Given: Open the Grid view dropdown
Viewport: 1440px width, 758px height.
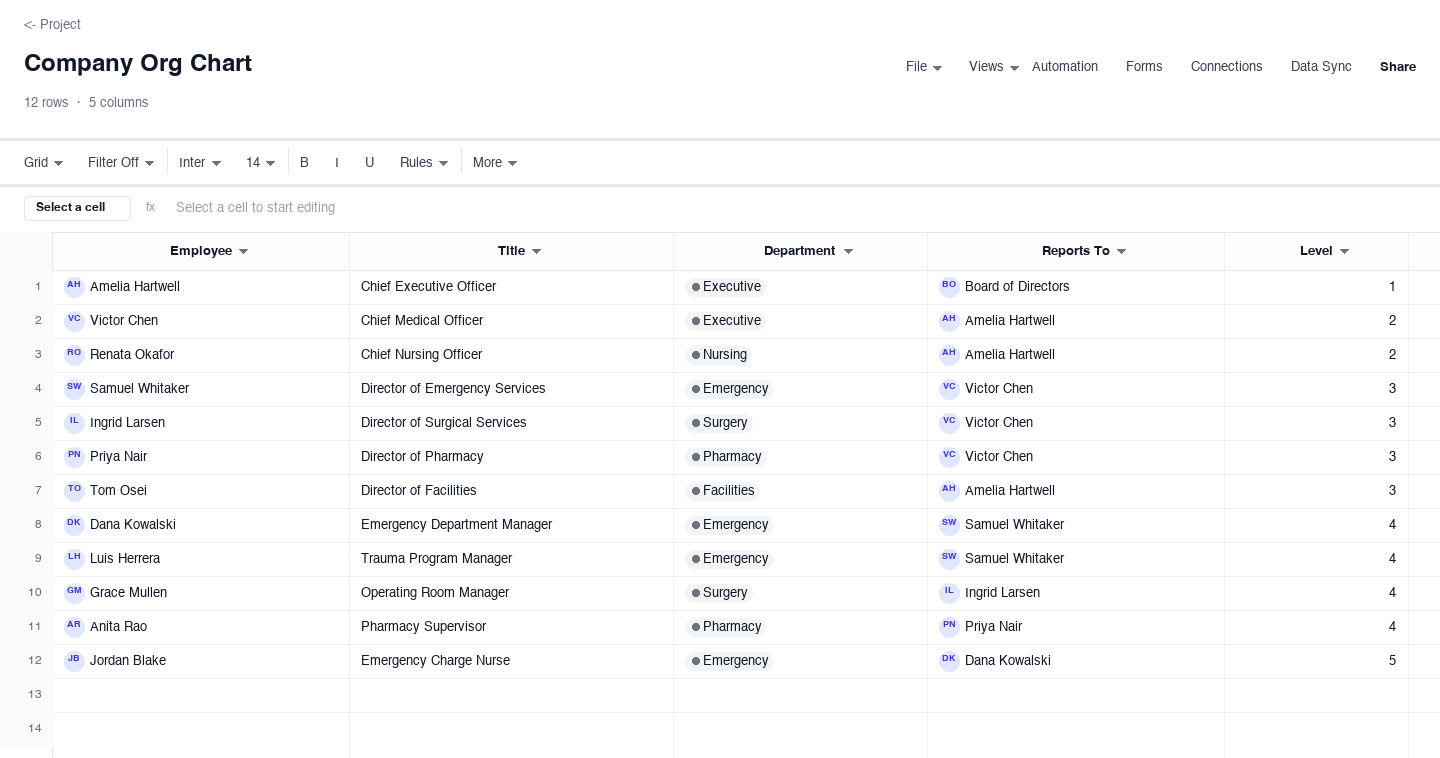Looking at the screenshot, I should click(x=44, y=162).
